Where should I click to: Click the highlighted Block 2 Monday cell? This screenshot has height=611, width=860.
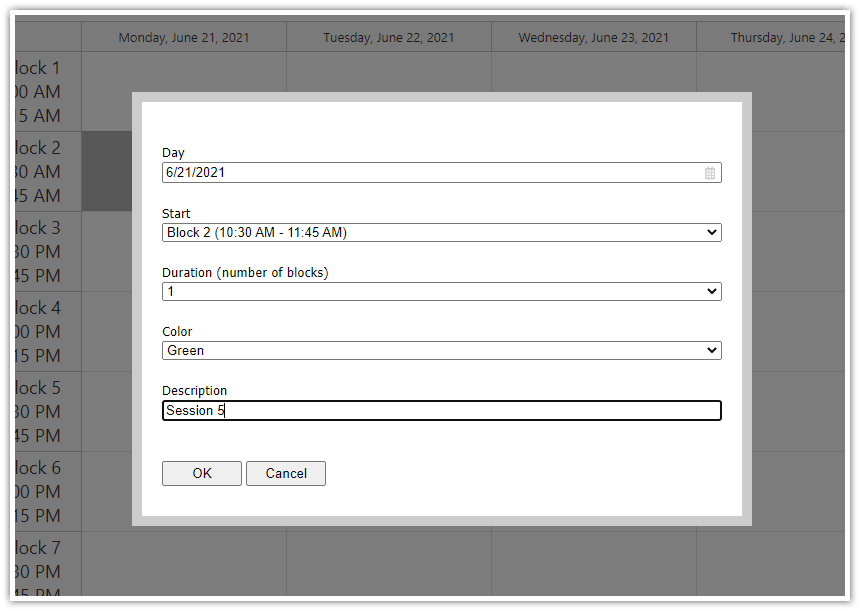tap(107, 170)
